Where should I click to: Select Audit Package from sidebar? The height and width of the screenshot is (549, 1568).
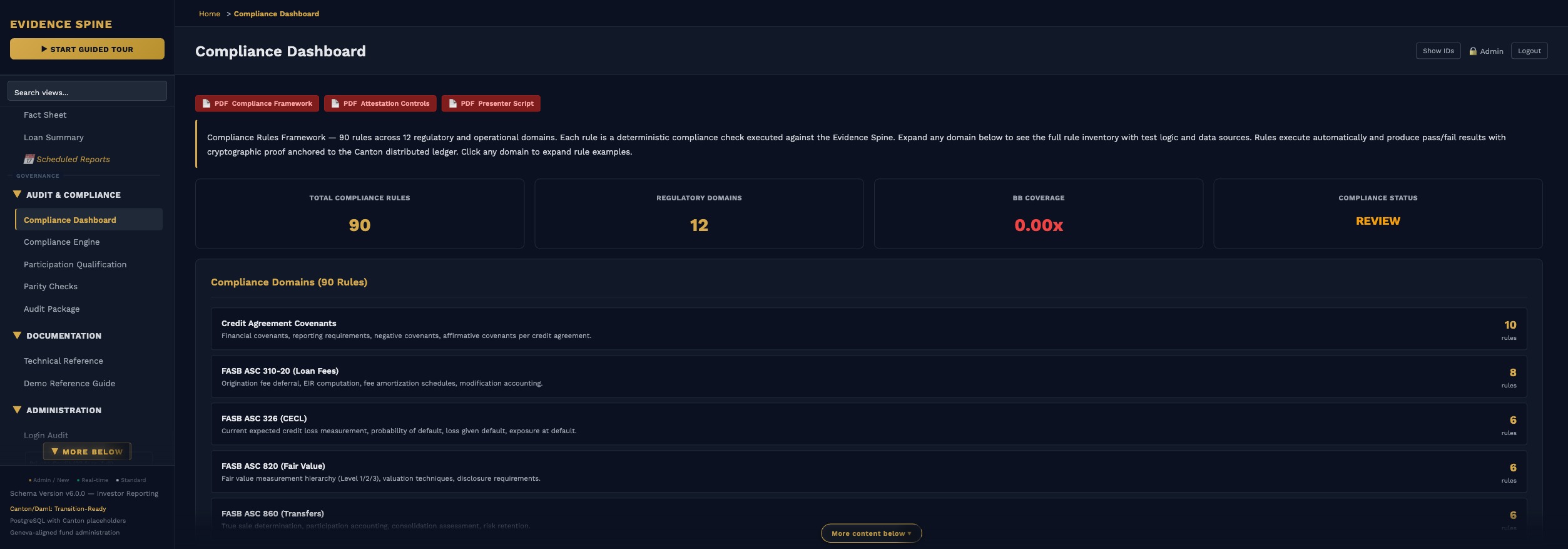tap(51, 309)
